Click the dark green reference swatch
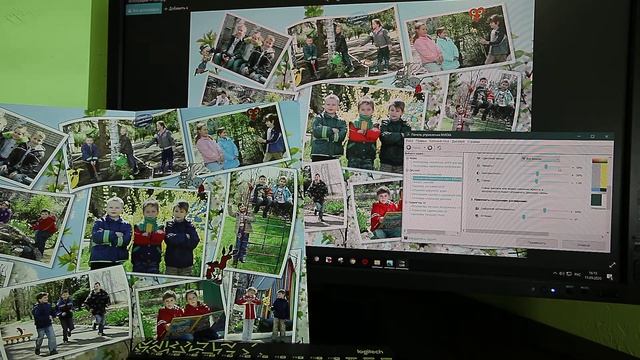Image resolution: width=640 pixels, height=360 pixels. [x=596, y=200]
